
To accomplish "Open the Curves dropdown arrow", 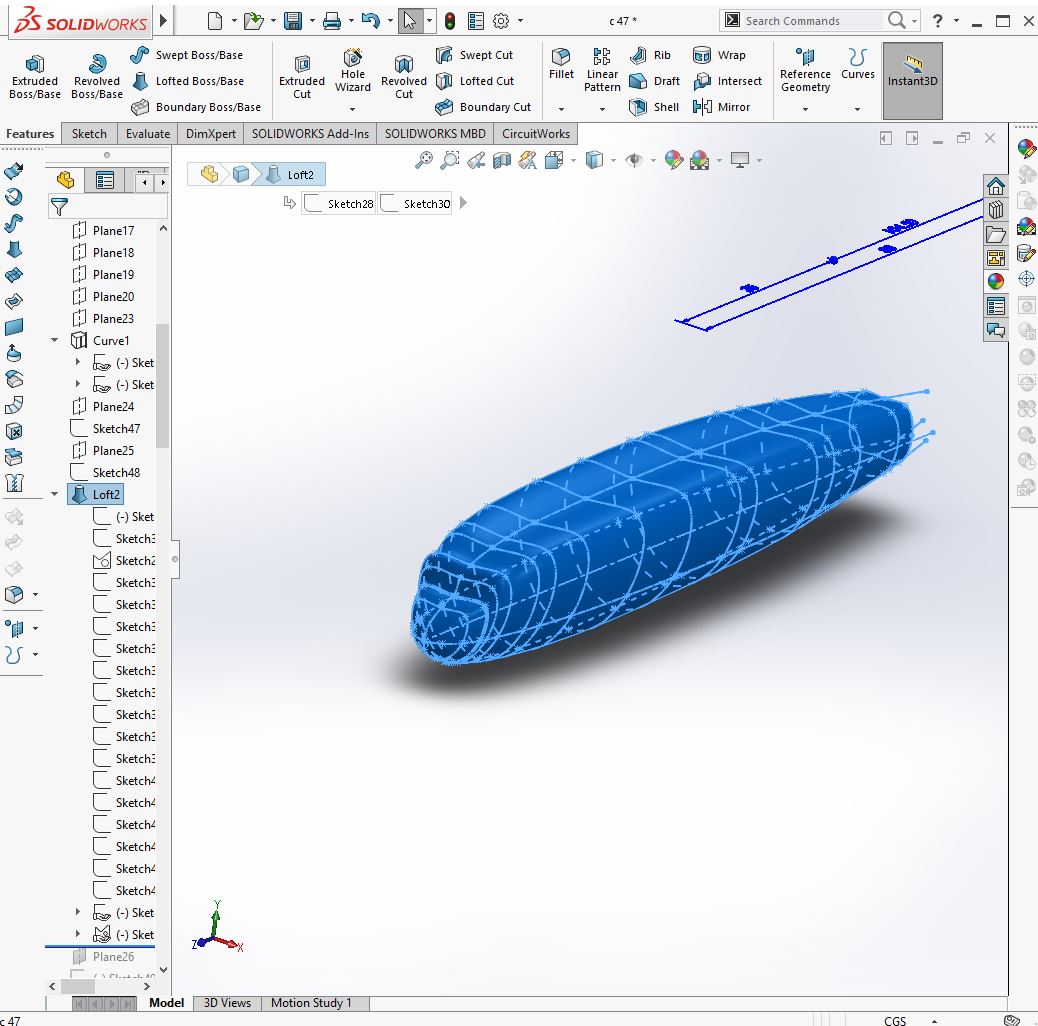I will [857, 109].
